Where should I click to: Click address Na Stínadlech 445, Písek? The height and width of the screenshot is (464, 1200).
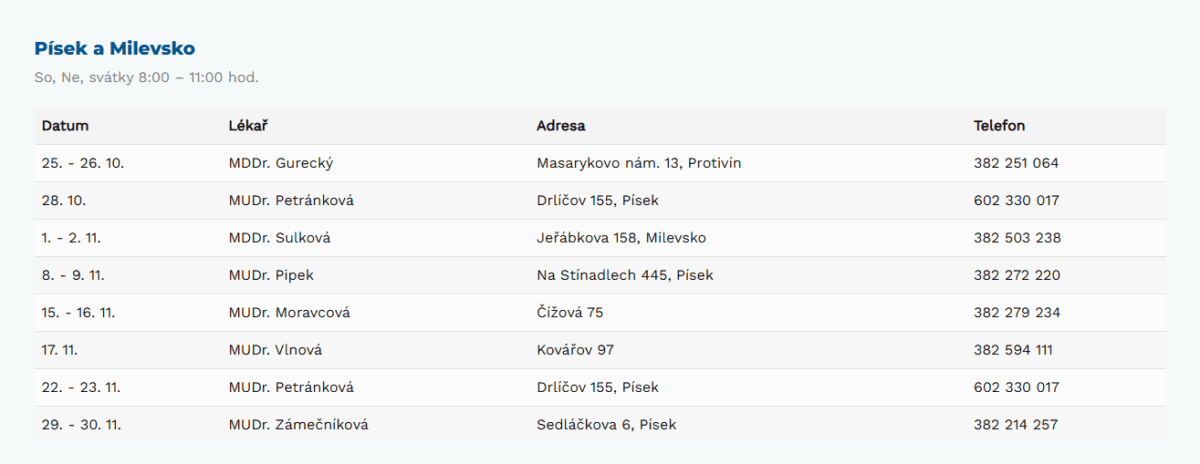coord(625,275)
